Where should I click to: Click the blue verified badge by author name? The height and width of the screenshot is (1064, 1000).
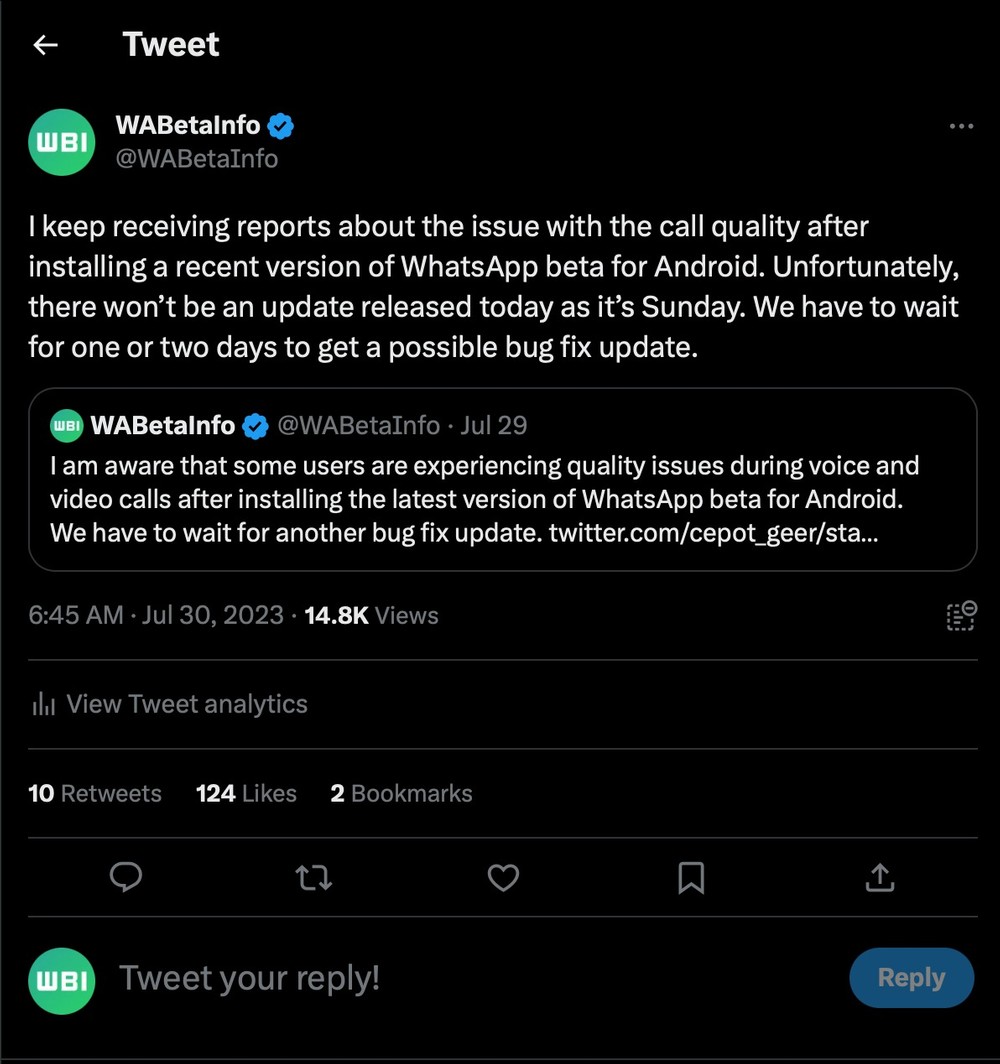[280, 126]
